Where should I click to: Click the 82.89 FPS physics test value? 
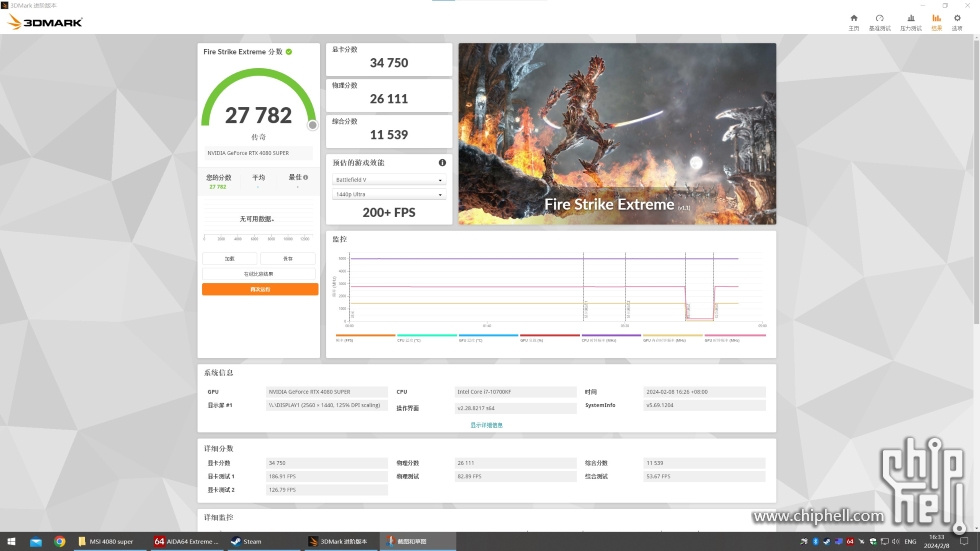516,476
